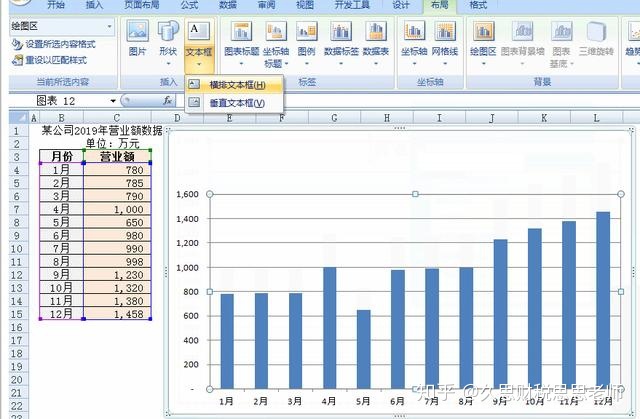640x419 pixels.
Task: Click the cell with value 1,458
Action: point(118,314)
